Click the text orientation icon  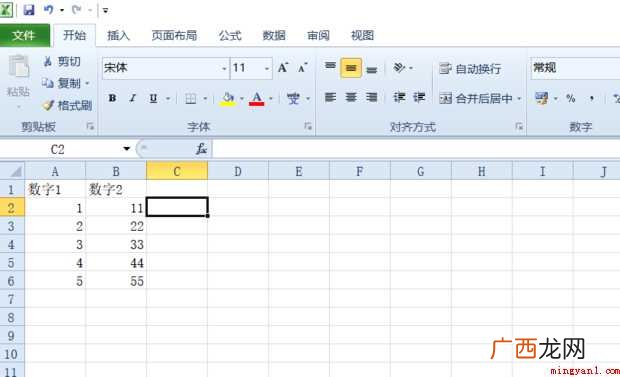pyautogui.click(x=400, y=68)
